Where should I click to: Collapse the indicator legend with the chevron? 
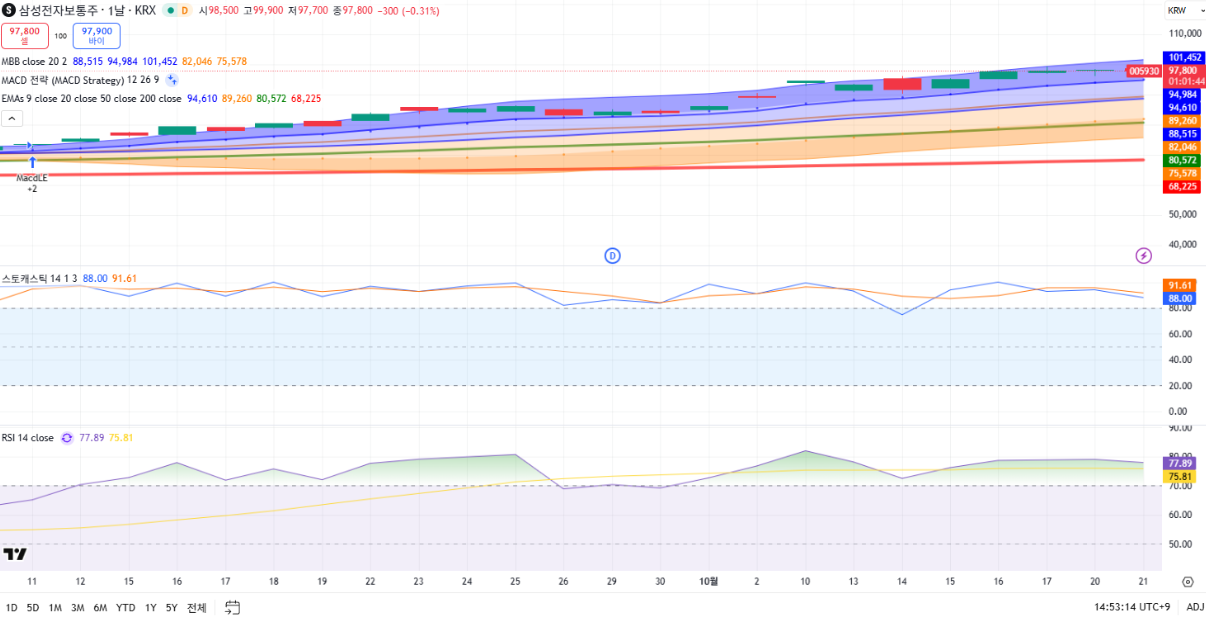pos(12,118)
